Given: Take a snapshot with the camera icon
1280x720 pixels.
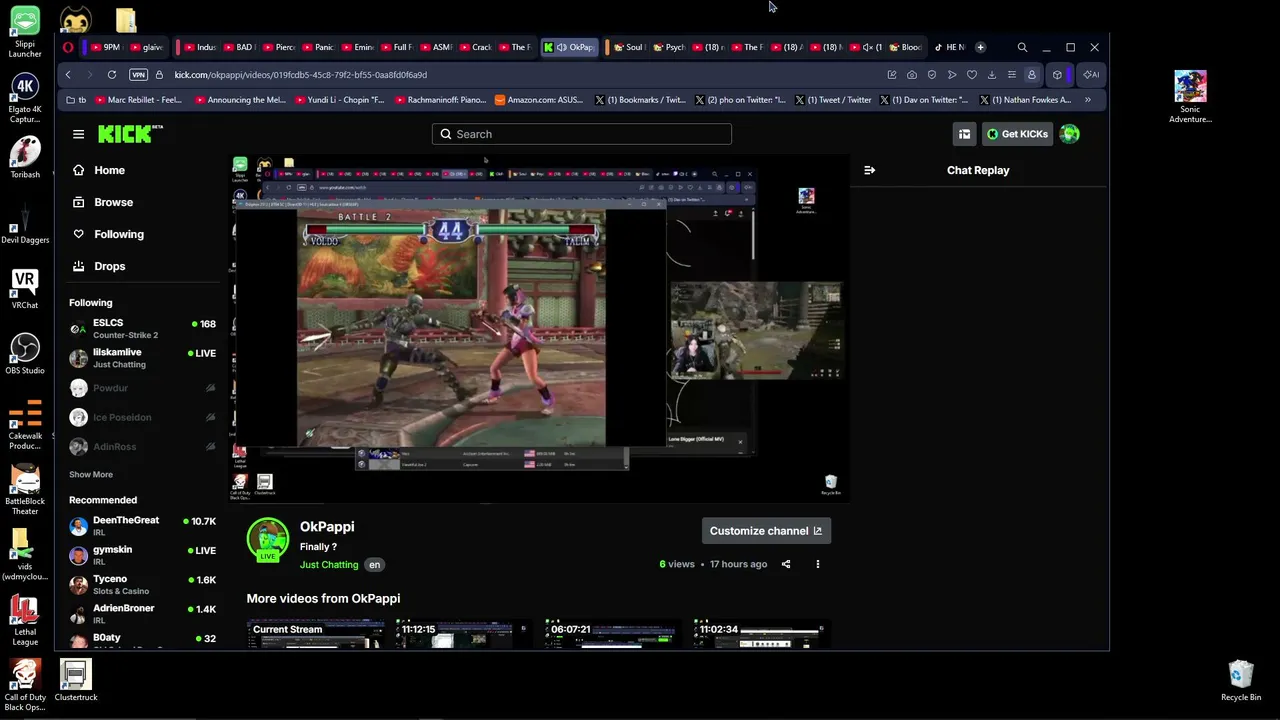Looking at the screenshot, I should 912,75.
